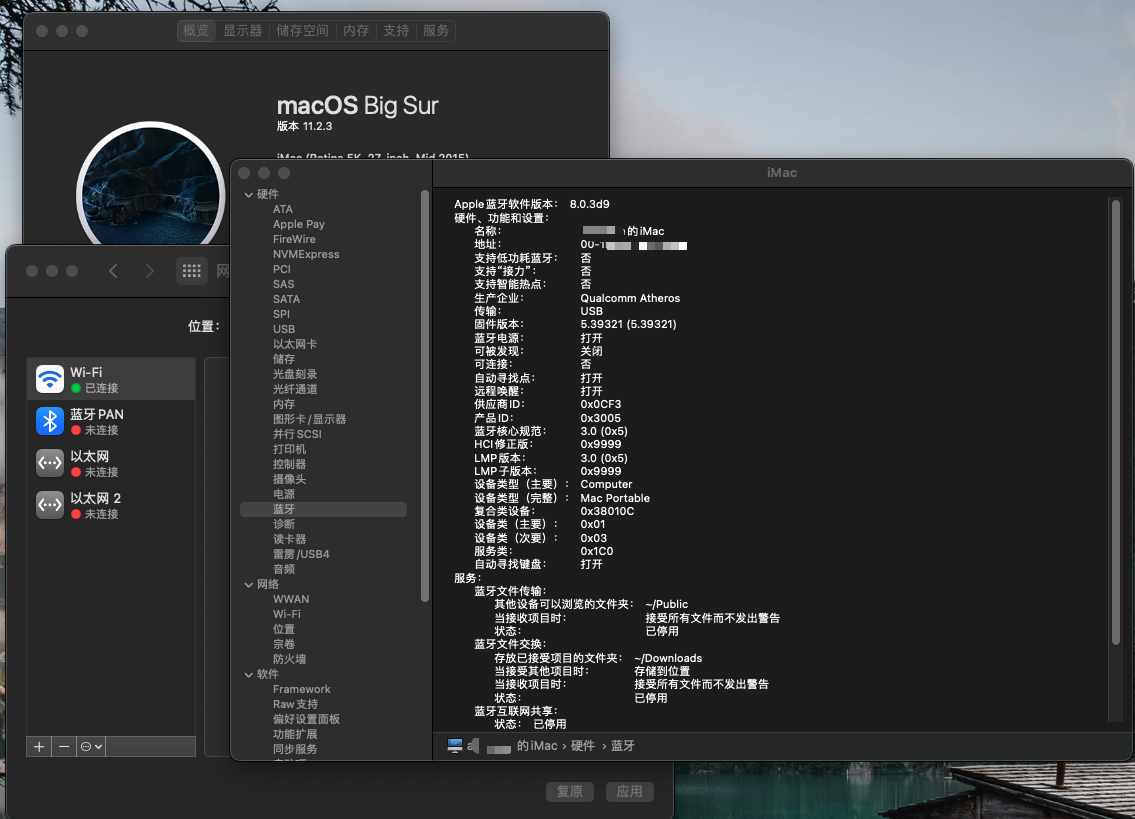The image size is (1135, 819).
Task: Select SATA in sidebar
Action: [x=287, y=299]
